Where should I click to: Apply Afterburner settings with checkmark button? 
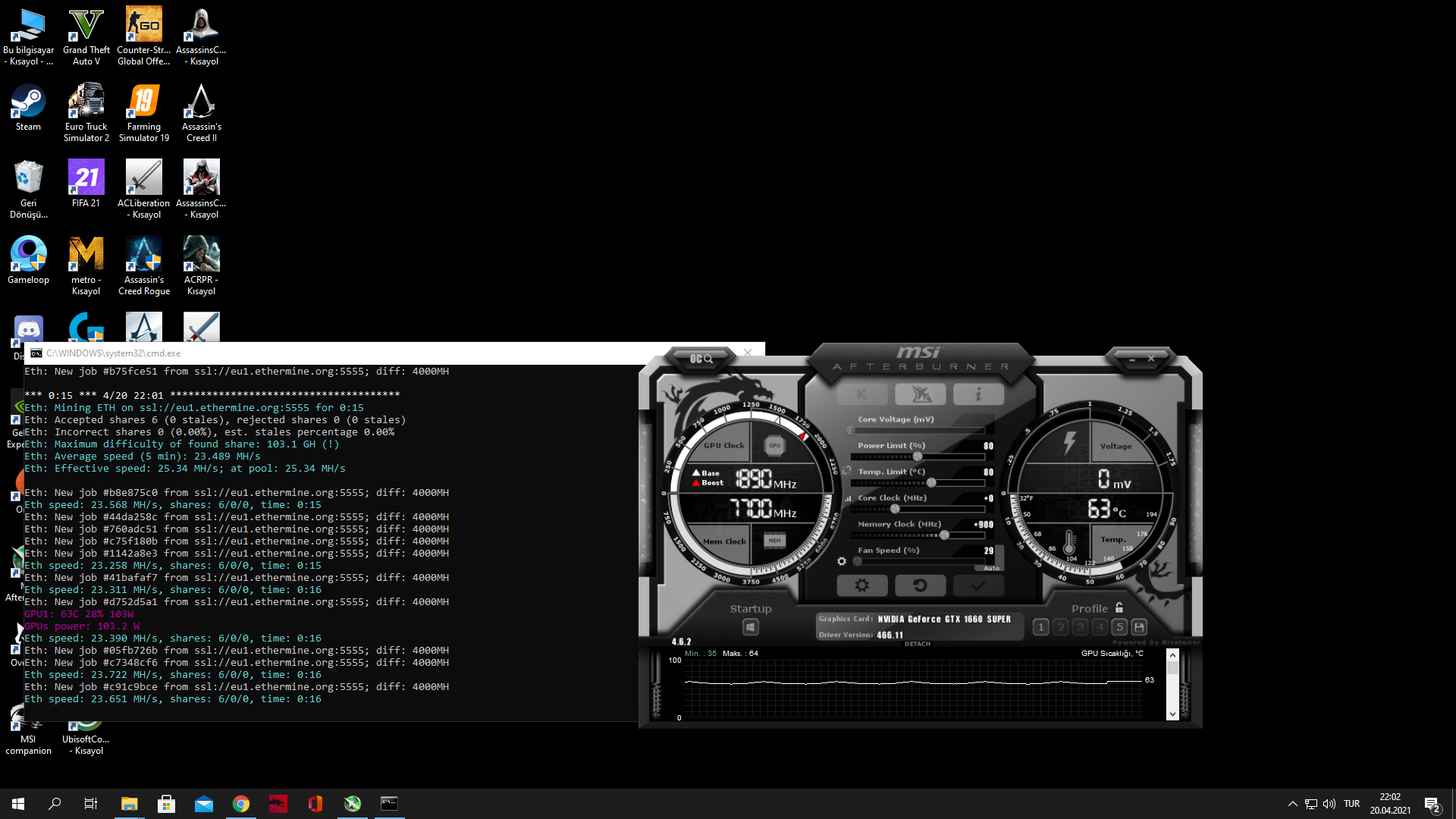(978, 585)
